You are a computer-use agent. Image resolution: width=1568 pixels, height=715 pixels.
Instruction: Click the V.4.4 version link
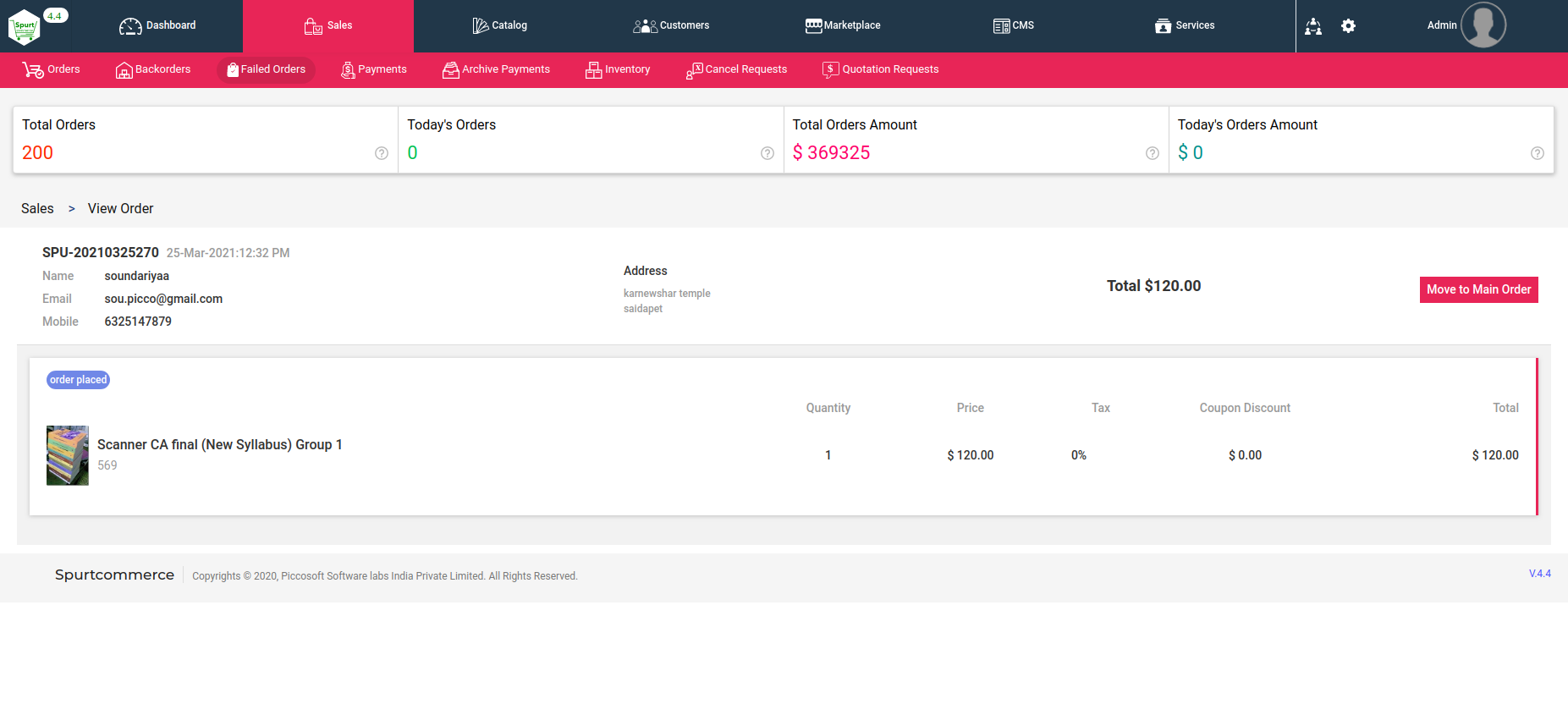pyautogui.click(x=1540, y=574)
